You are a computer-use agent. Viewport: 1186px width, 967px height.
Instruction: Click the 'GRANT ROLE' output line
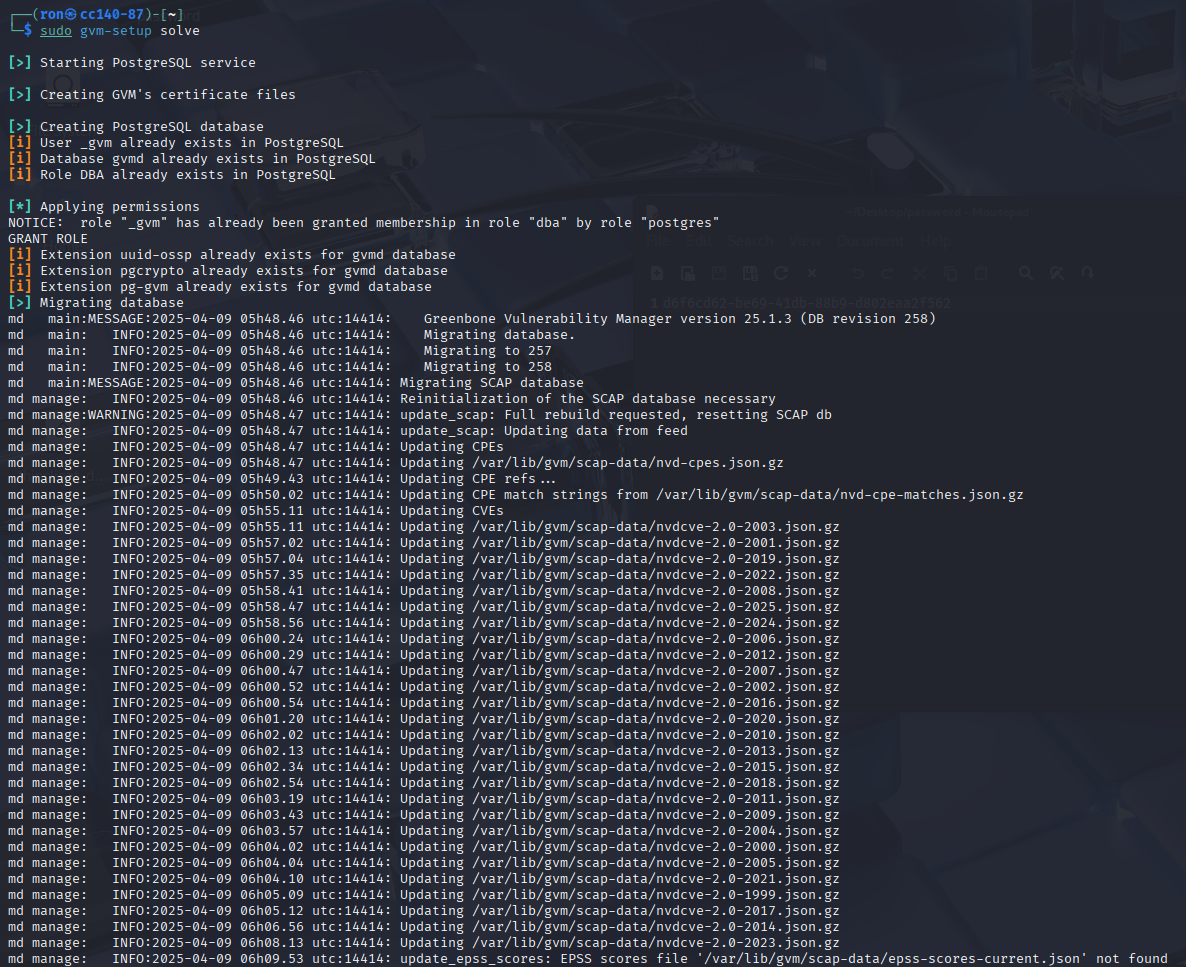(48, 238)
